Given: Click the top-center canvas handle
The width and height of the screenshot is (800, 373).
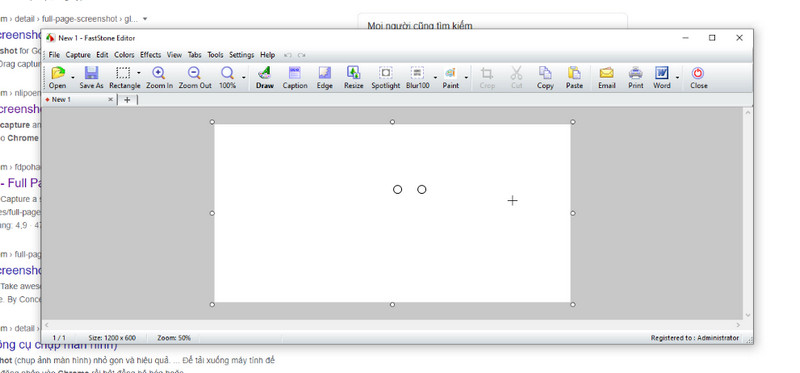Looking at the screenshot, I should [x=392, y=122].
